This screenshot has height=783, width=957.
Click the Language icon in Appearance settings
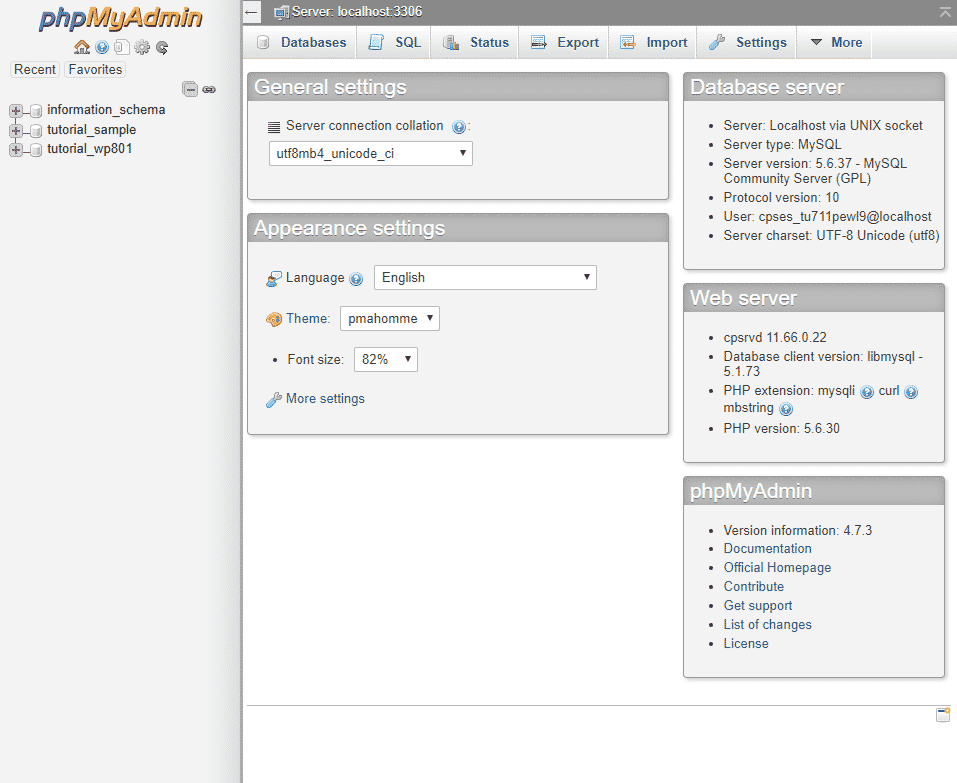click(274, 279)
